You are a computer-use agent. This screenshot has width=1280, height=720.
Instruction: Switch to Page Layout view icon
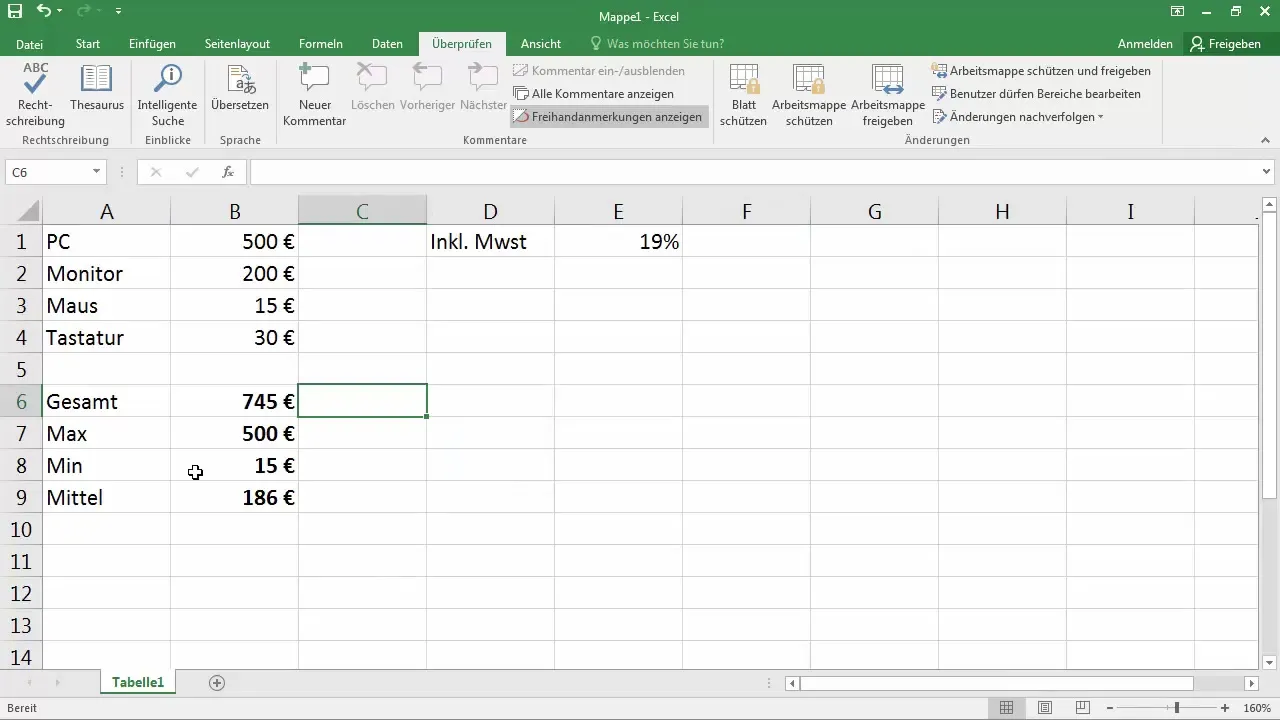tap(1045, 708)
